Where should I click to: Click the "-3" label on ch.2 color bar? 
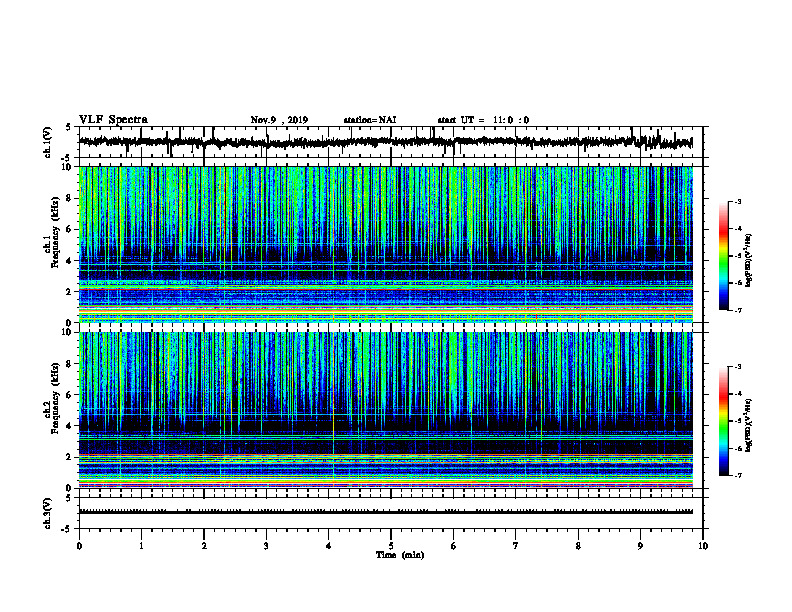click(x=738, y=367)
